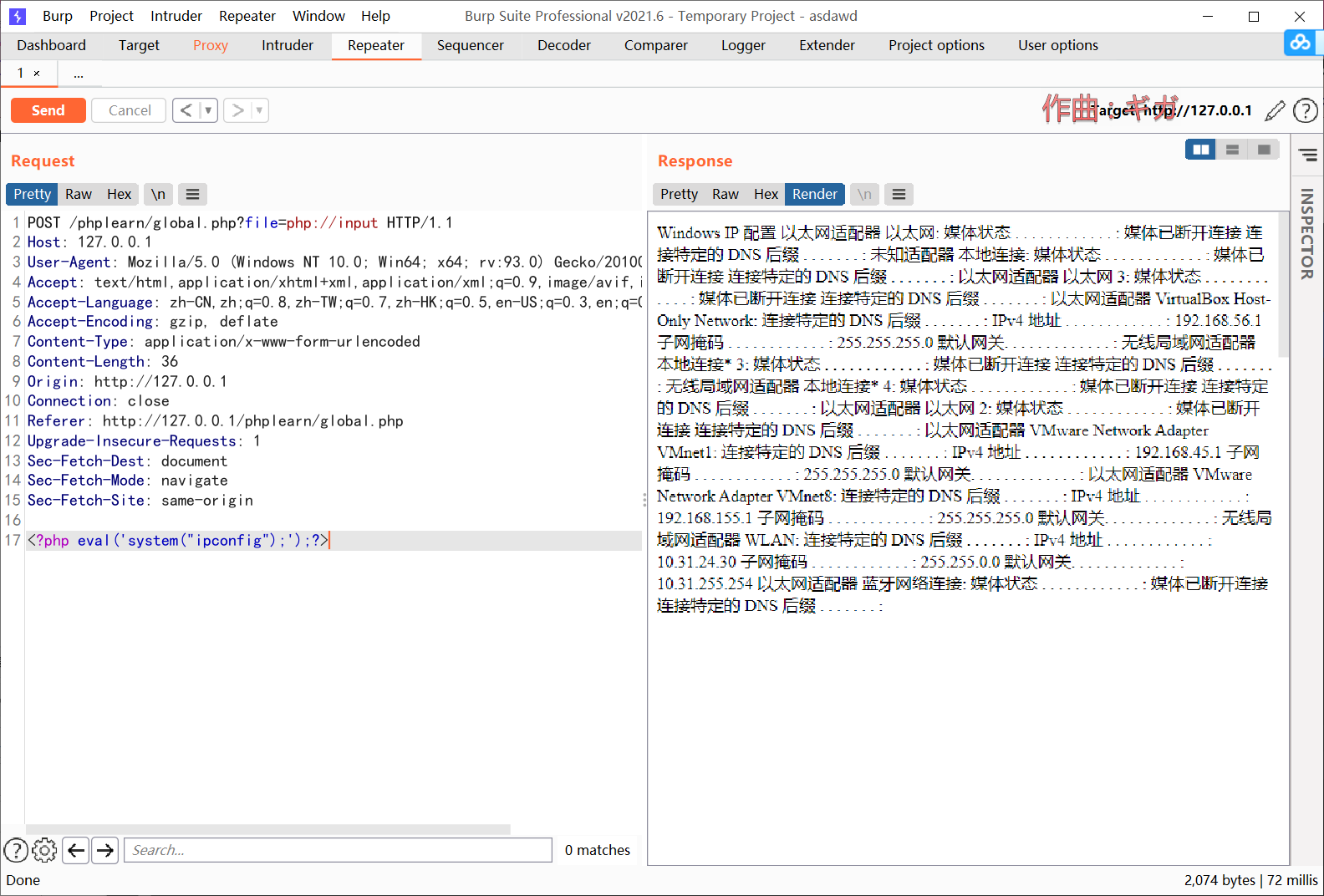The width and height of the screenshot is (1324, 896).
Task: Go to previous request in history
Action: (186, 110)
